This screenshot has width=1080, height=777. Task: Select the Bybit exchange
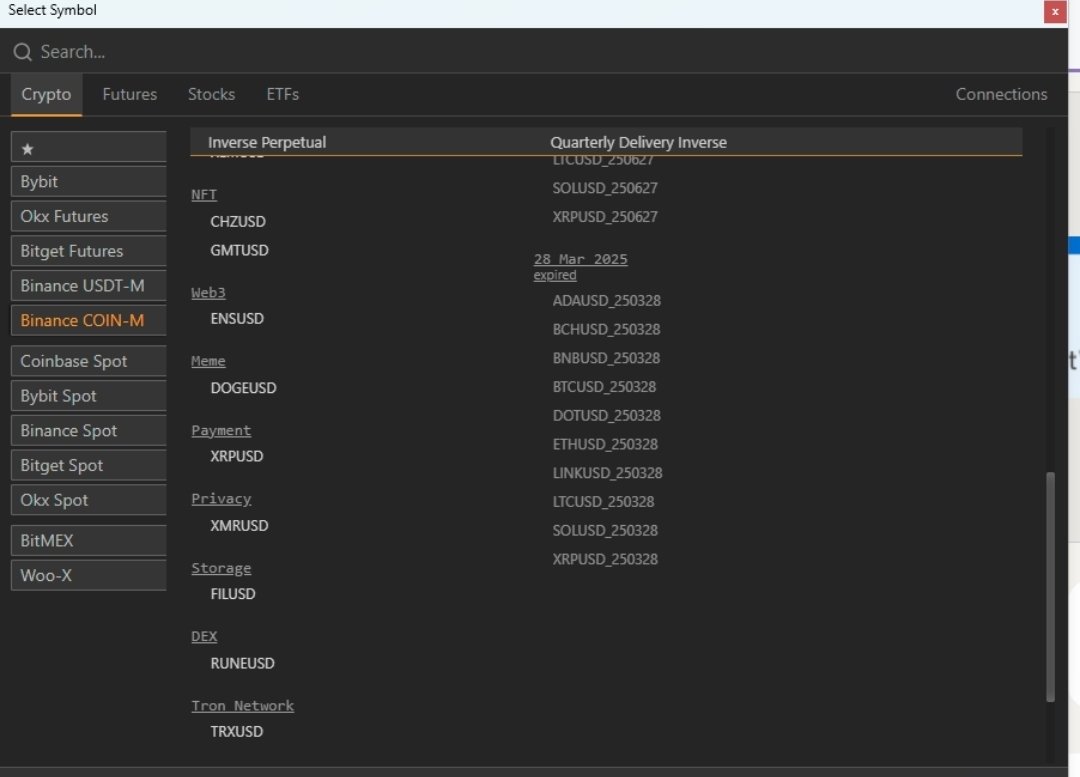pos(89,182)
